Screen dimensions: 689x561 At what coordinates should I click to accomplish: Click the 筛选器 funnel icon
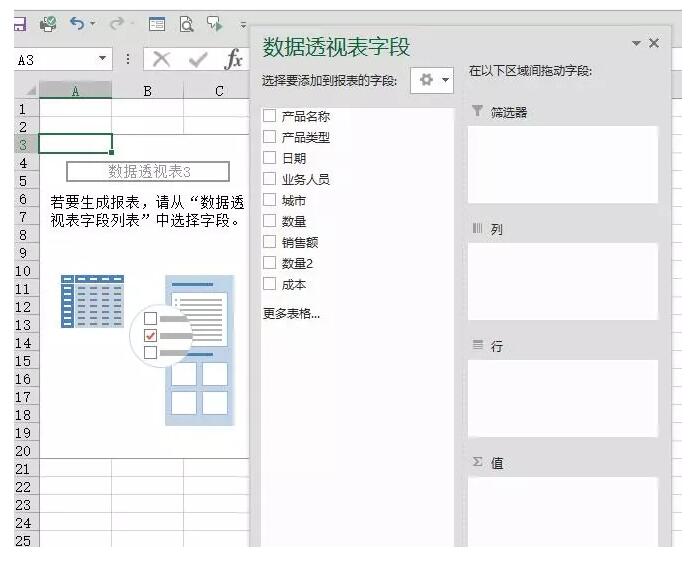(x=478, y=111)
